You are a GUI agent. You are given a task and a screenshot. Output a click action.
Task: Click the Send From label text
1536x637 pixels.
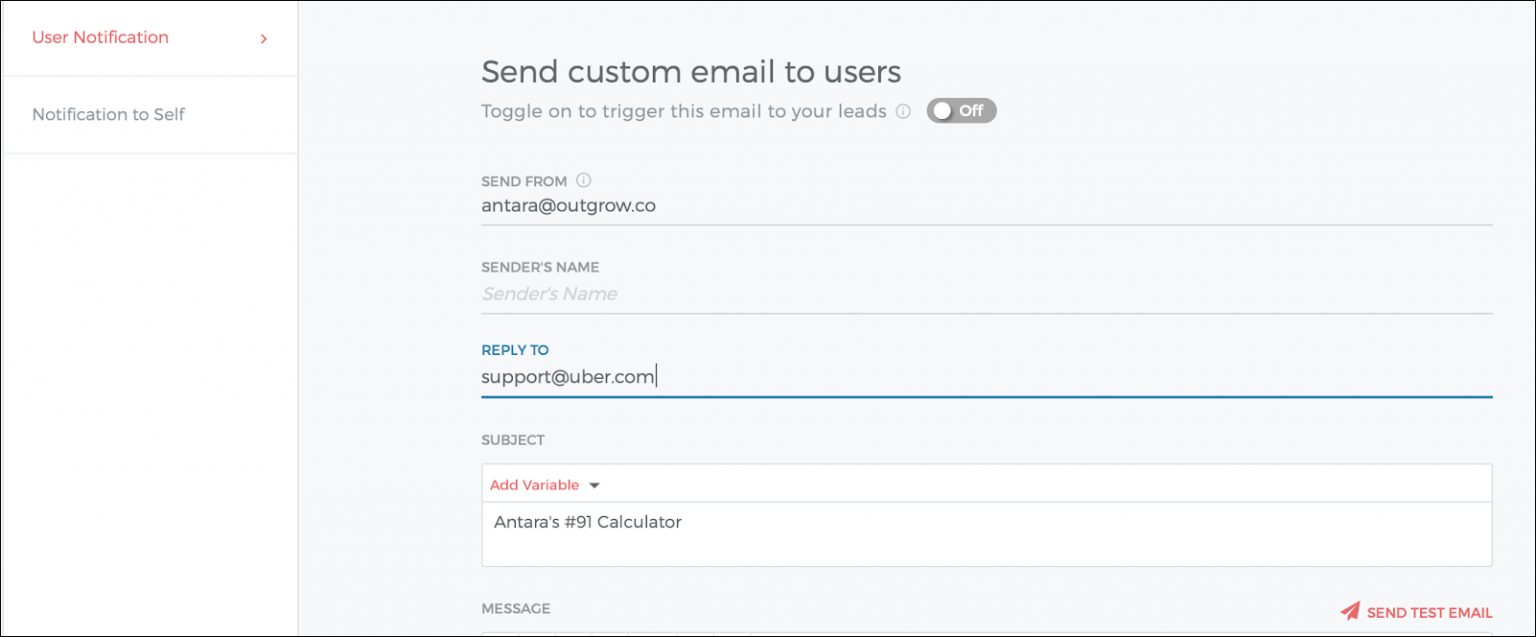point(524,181)
